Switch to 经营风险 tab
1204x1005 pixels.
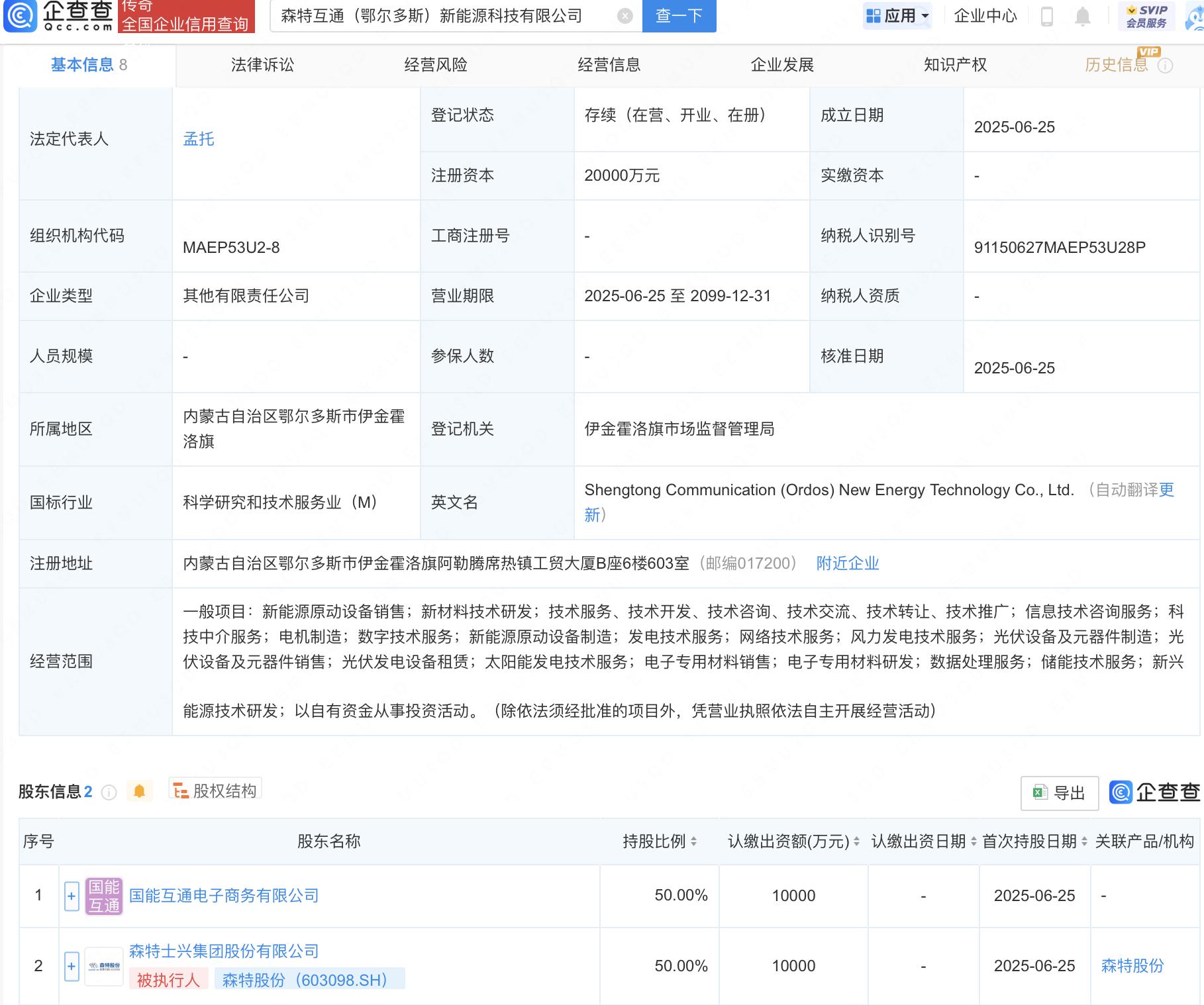coord(436,65)
